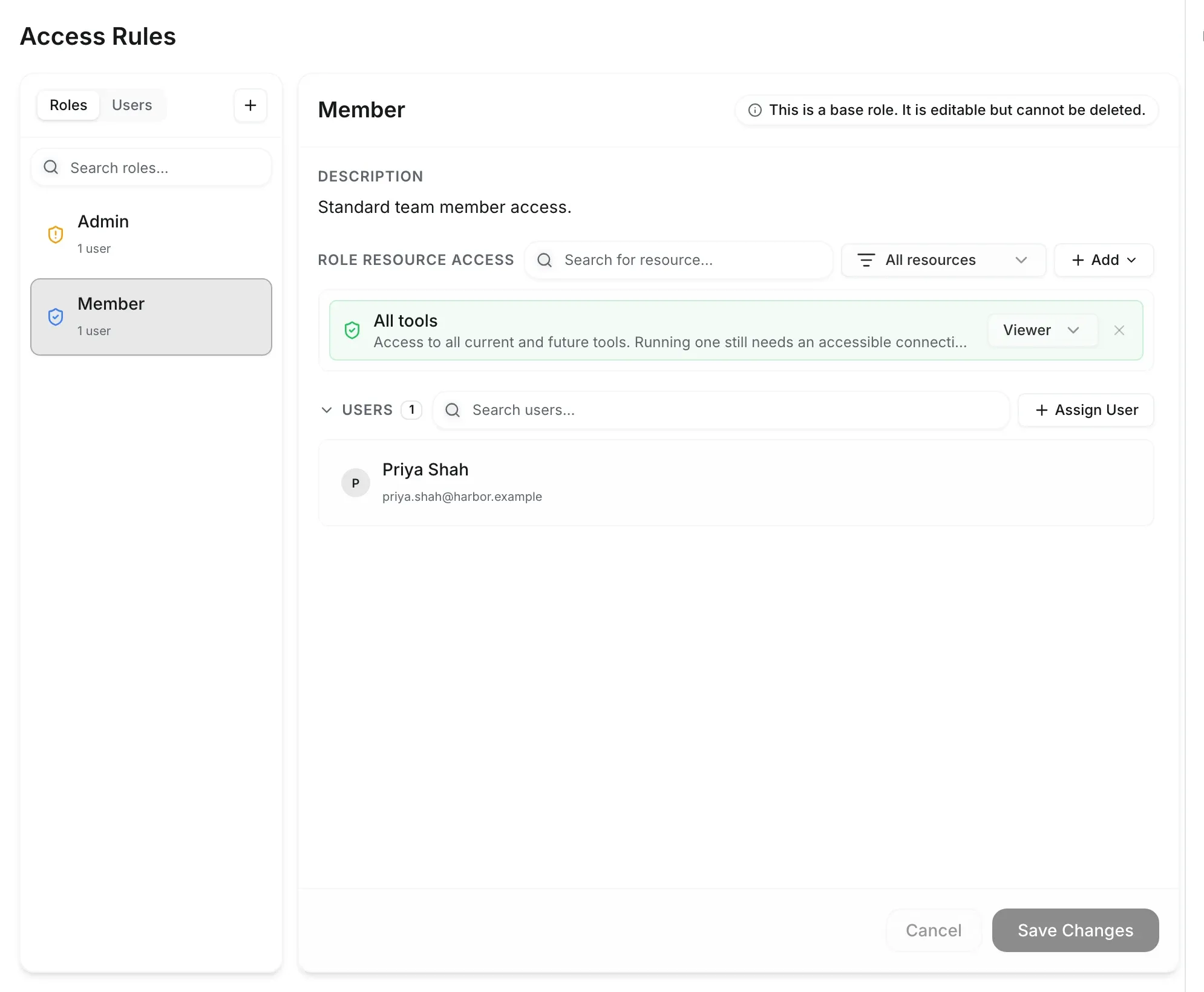Open the Viewer permission dropdown

click(x=1042, y=330)
